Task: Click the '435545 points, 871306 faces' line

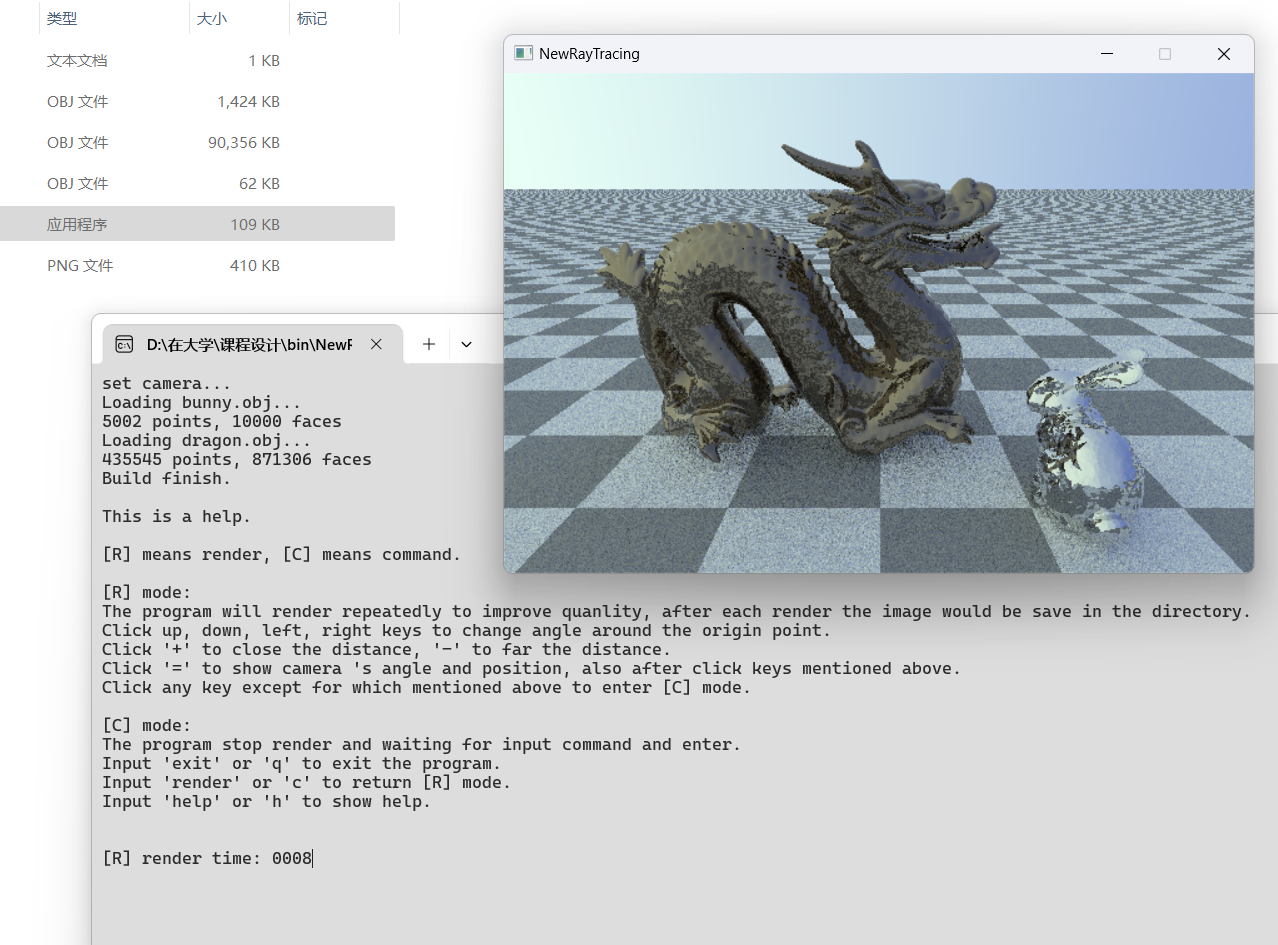Action: 237,459
